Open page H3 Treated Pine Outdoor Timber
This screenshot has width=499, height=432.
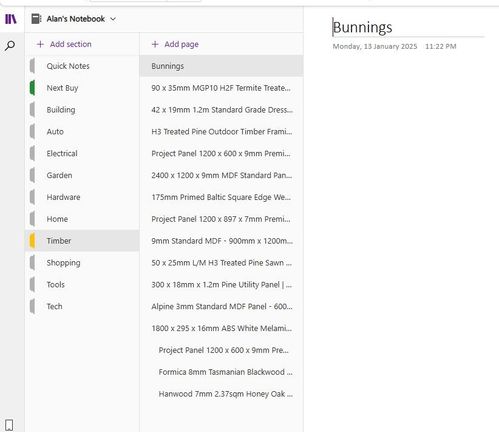[222, 132]
